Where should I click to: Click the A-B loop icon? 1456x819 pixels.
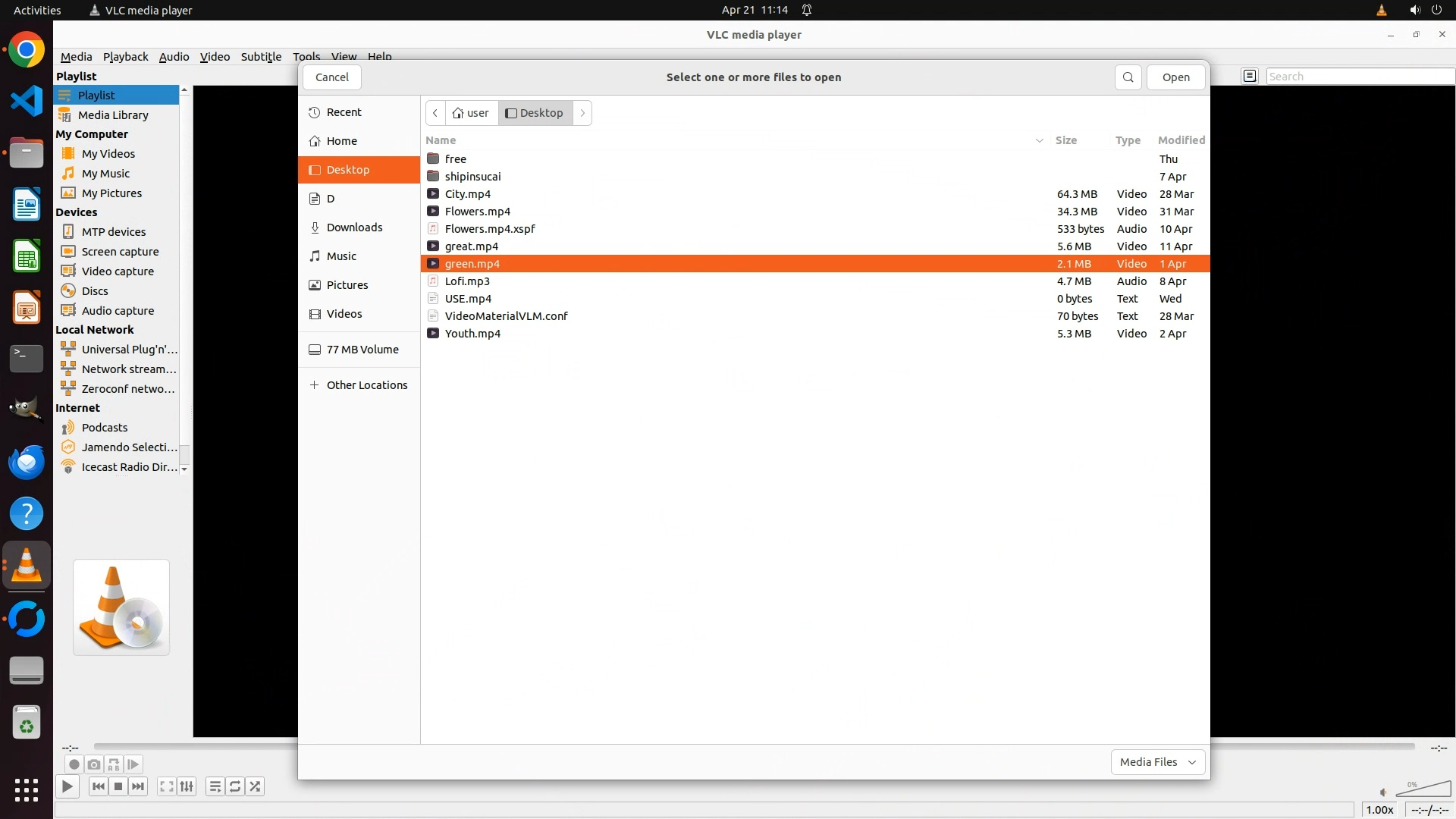click(x=114, y=764)
